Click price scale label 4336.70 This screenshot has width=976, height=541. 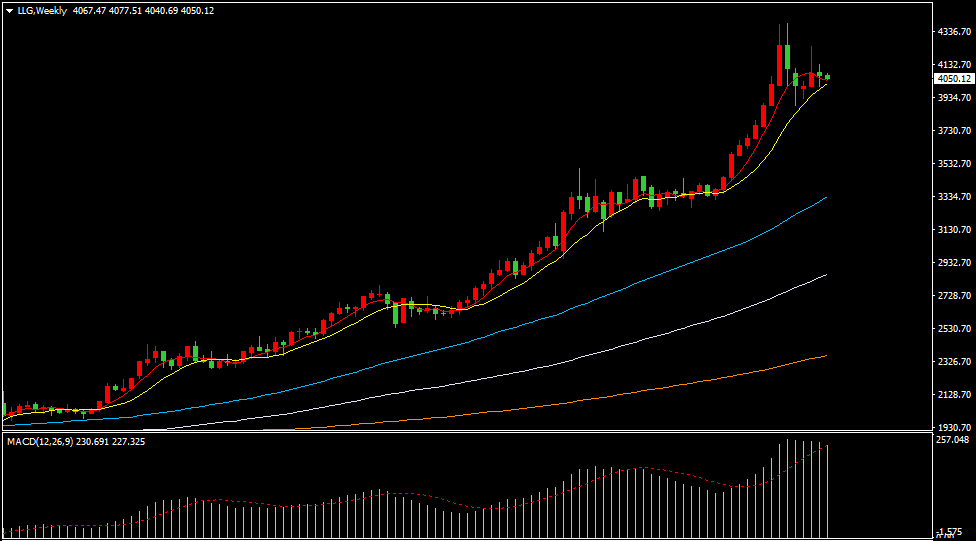tap(954, 31)
